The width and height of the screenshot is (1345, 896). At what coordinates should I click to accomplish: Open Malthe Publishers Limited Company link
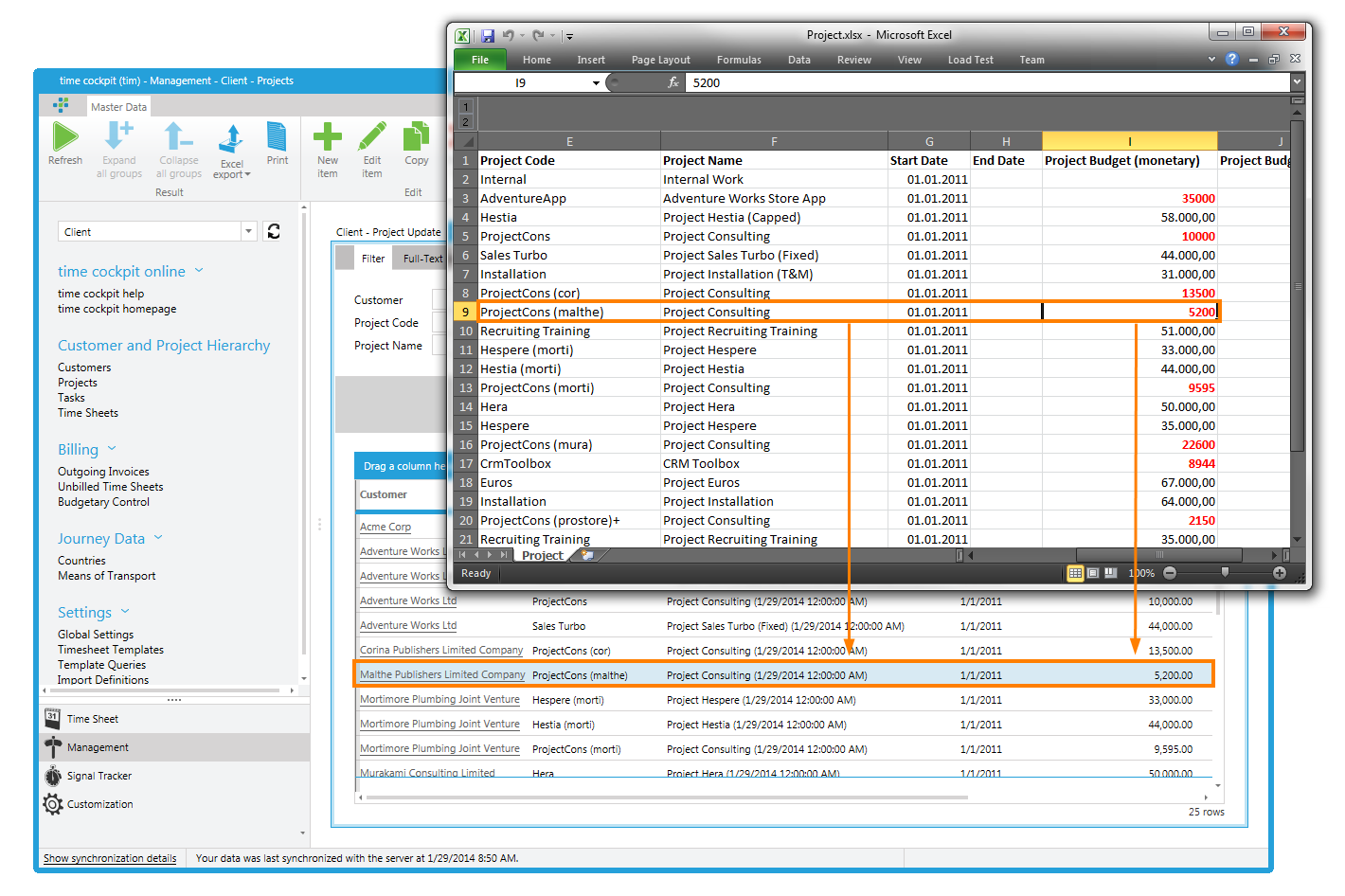[x=442, y=674]
